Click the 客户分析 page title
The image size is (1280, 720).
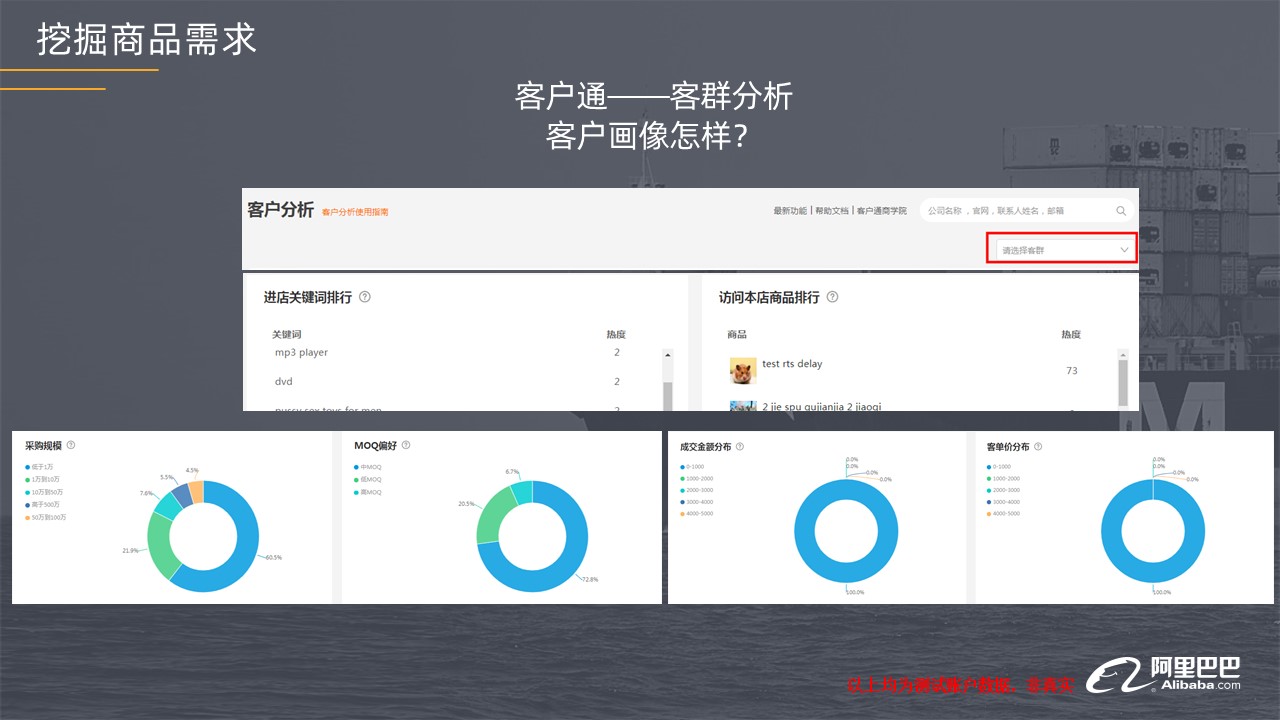(x=281, y=210)
